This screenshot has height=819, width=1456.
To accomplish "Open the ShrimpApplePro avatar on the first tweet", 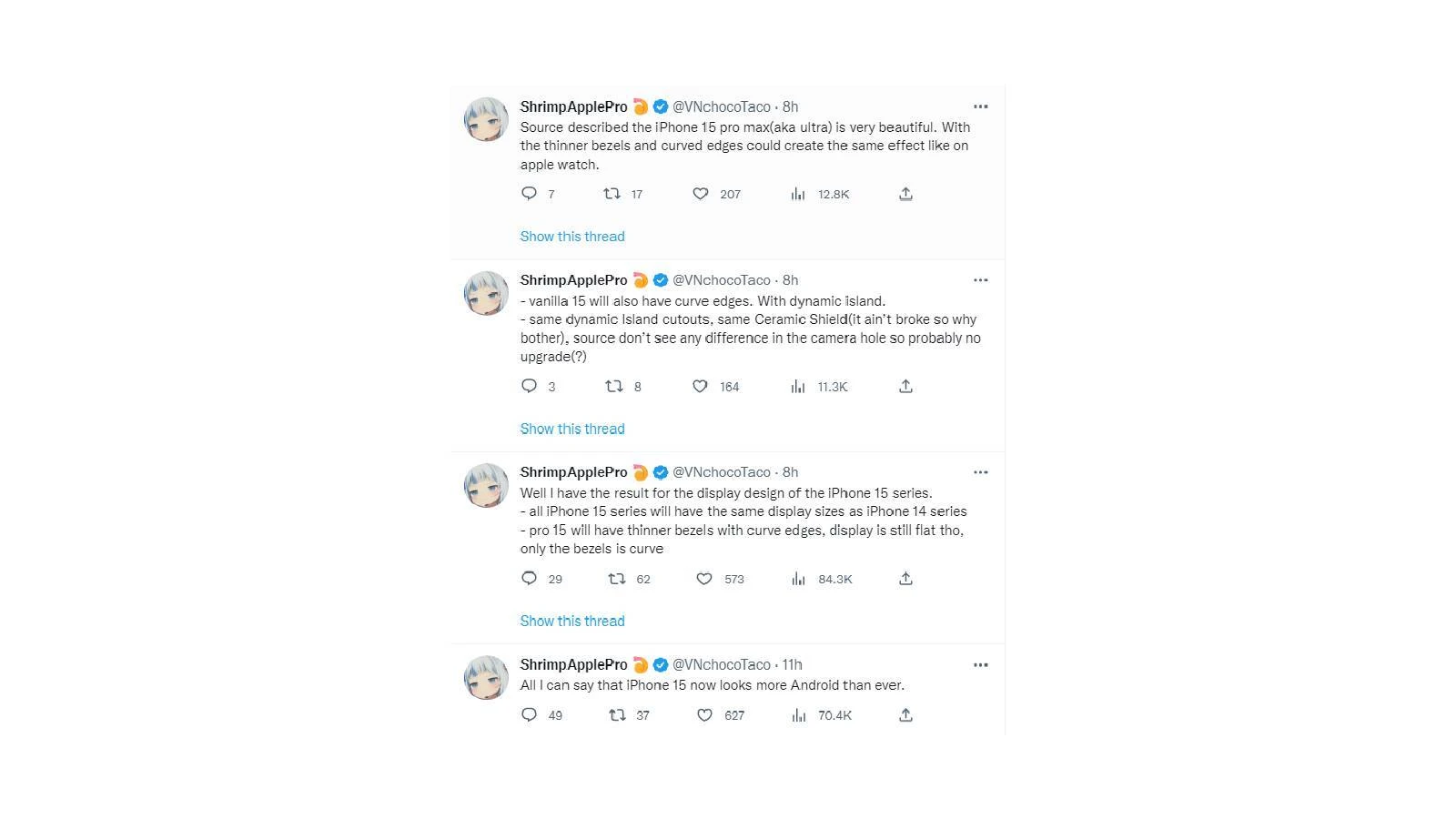I will 486,119.
